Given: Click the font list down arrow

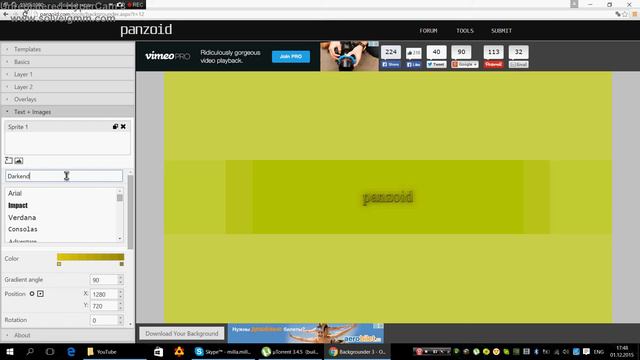Looking at the screenshot, I should [x=120, y=239].
